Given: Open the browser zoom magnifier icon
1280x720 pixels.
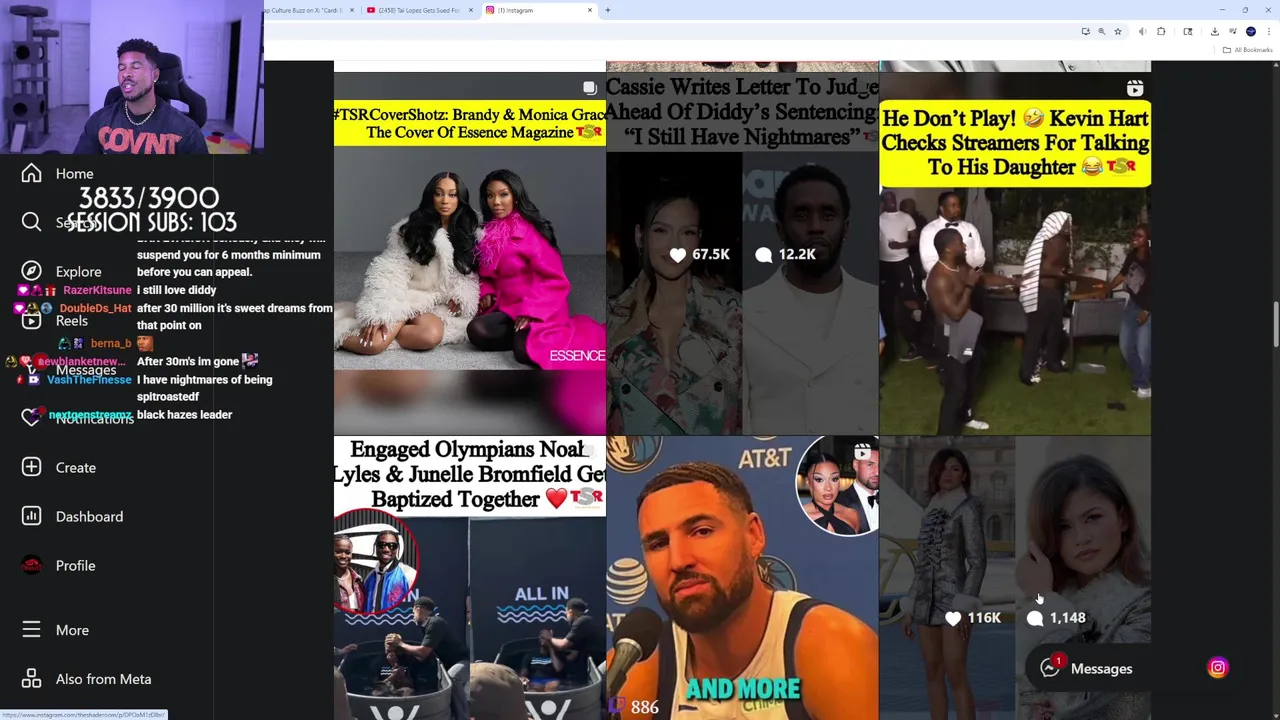Looking at the screenshot, I should (1102, 32).
